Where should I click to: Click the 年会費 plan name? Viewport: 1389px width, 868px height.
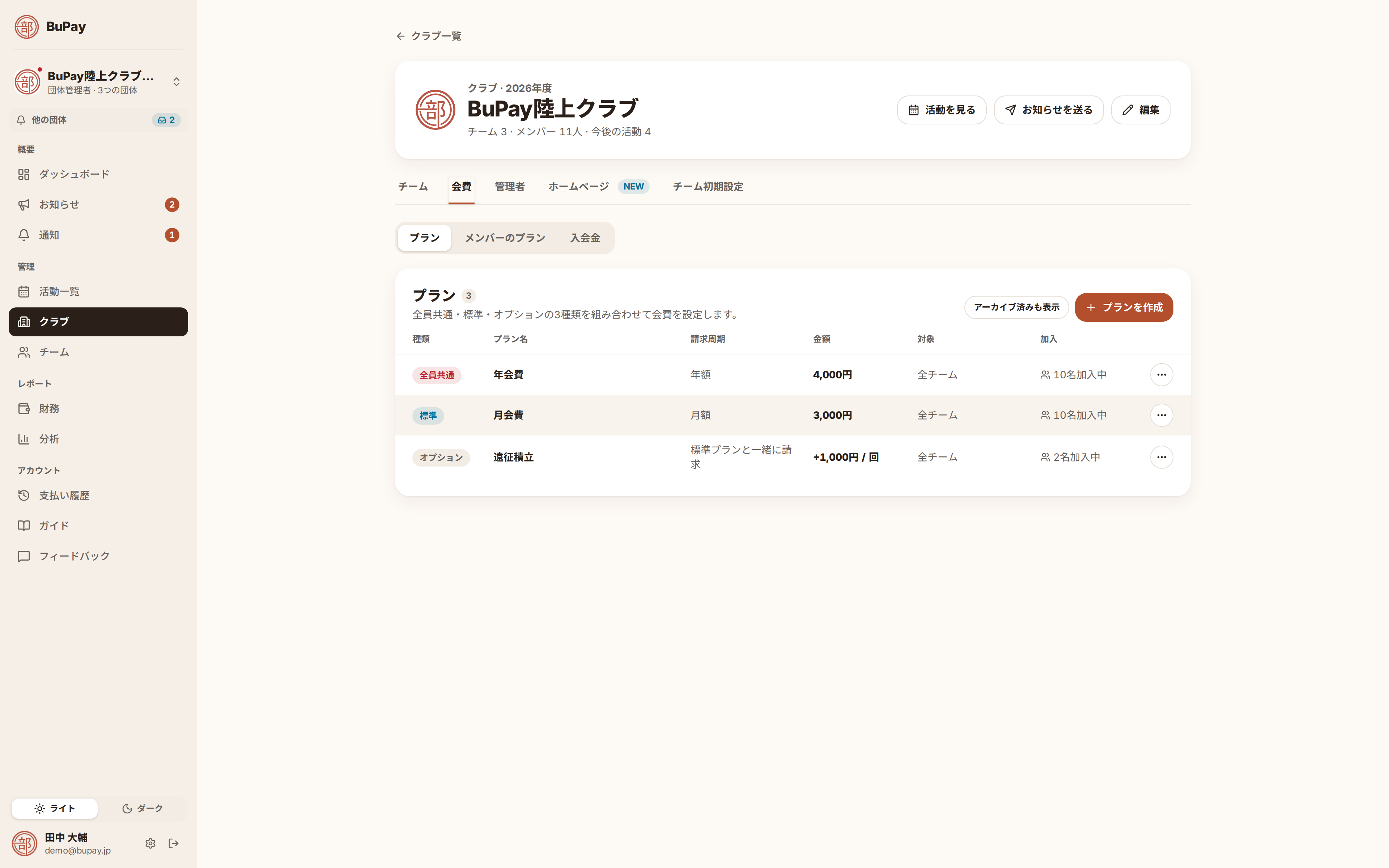pyautogui.click(x=508, y=375)
